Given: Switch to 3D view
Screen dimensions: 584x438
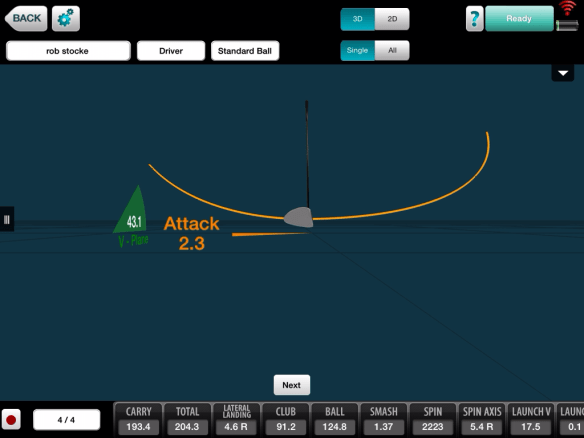Looking at the screenshot, I should coord(358,19).
